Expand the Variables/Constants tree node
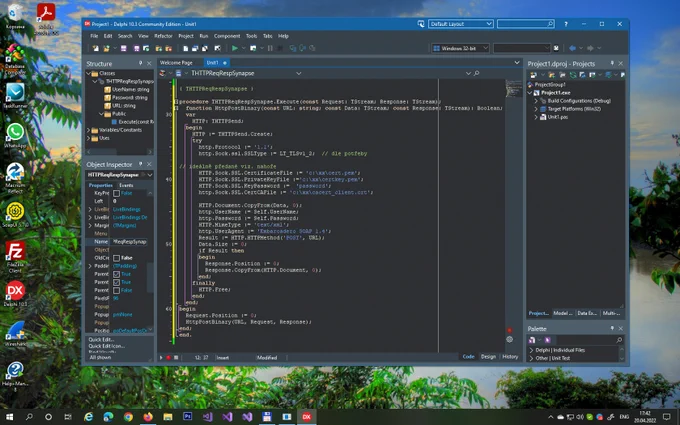Viewport: 680px width, 425px height. 89,130
